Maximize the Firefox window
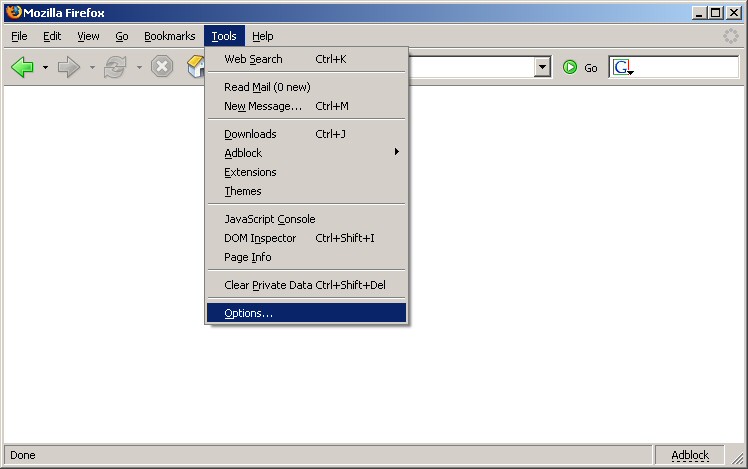The image size is (748, 469). tap(716, 13)
